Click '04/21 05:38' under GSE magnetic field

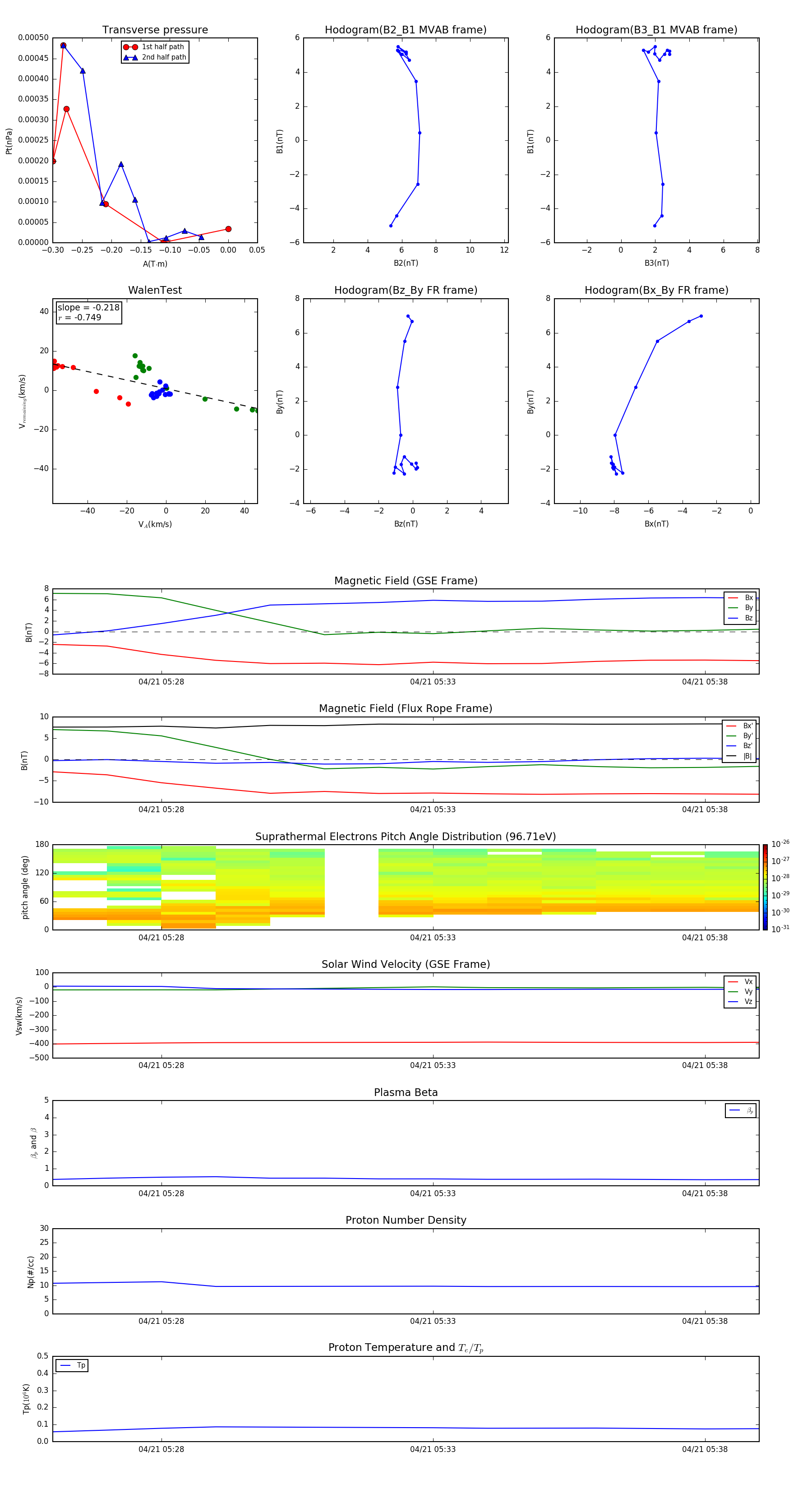pos(705,682)
